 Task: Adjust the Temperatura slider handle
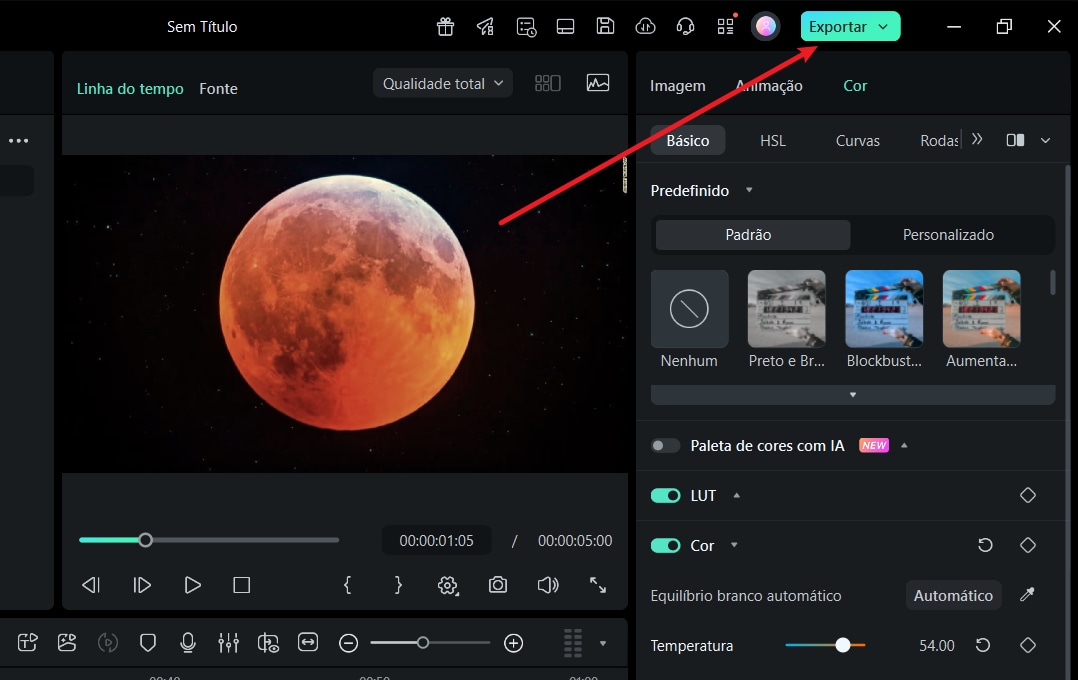click(x=843, y=645)
